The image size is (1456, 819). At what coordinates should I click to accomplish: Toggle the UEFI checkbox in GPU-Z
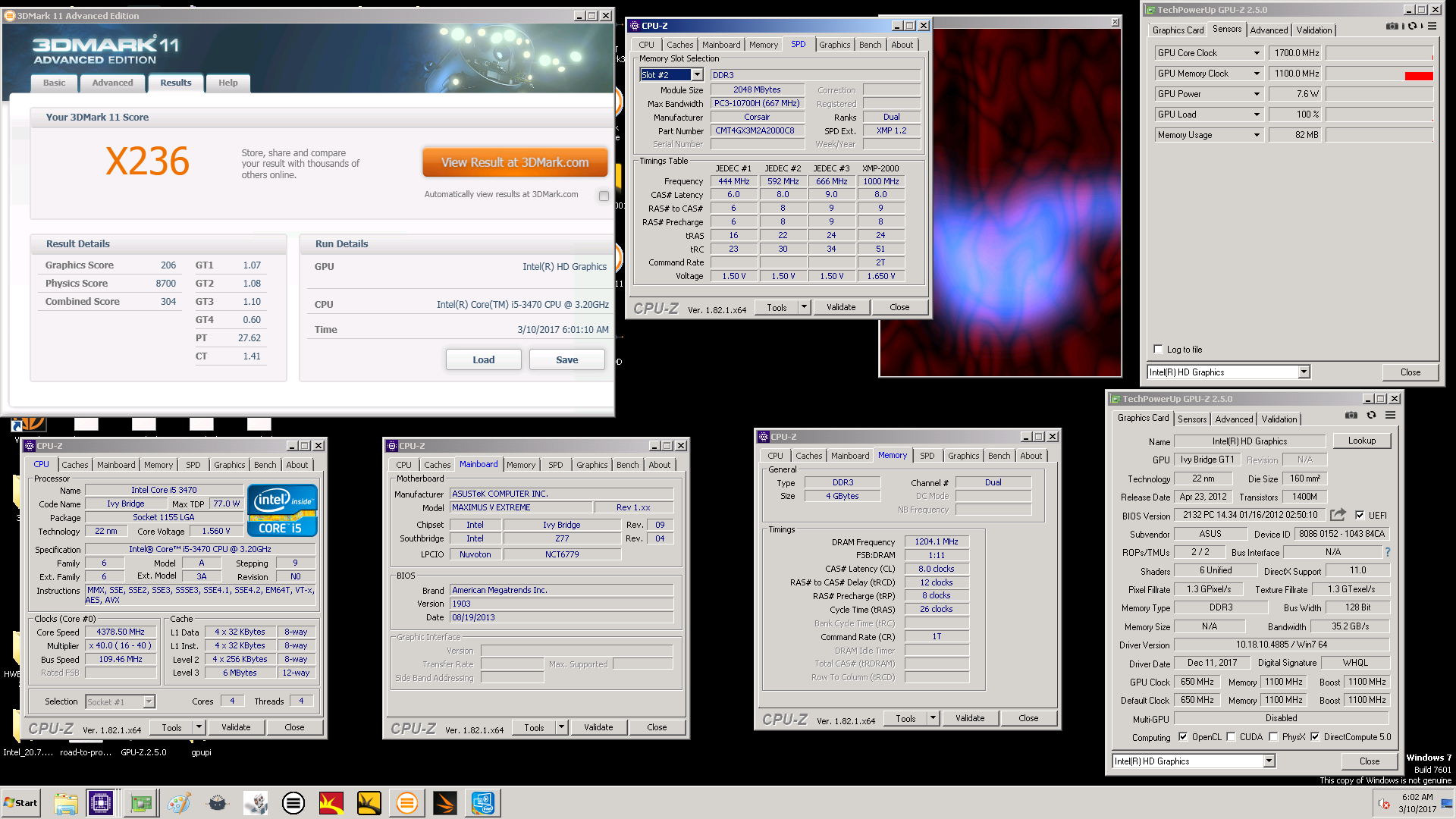coord(1360,515)
